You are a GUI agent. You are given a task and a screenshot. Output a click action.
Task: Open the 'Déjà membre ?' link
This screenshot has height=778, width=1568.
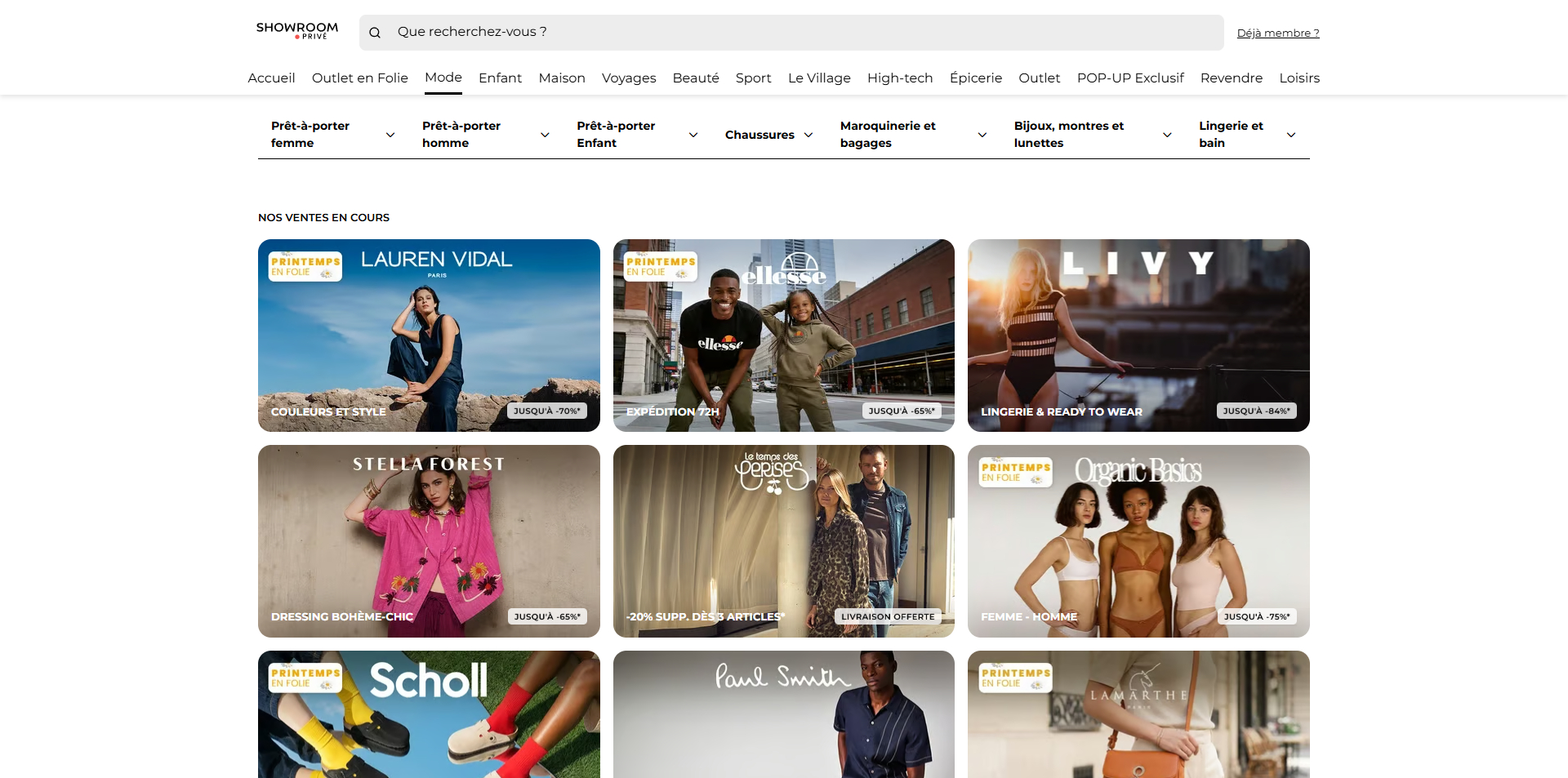[x=1278, y=33]
